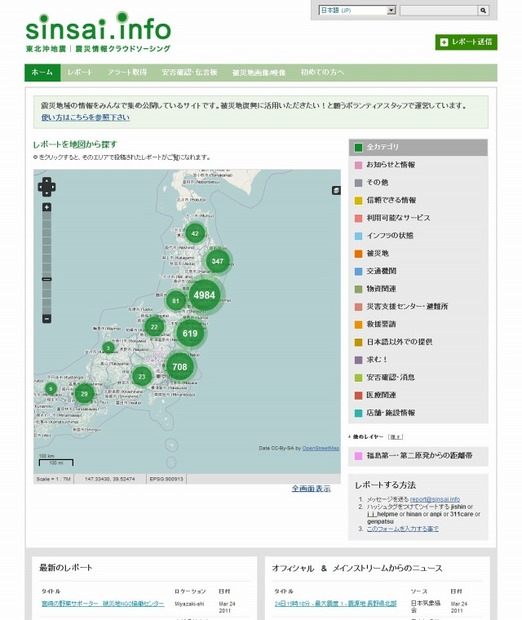Open the map layer switcher icon
Image resolution: width=522 pixels, height=620 pixels.
tap(336, 191)
